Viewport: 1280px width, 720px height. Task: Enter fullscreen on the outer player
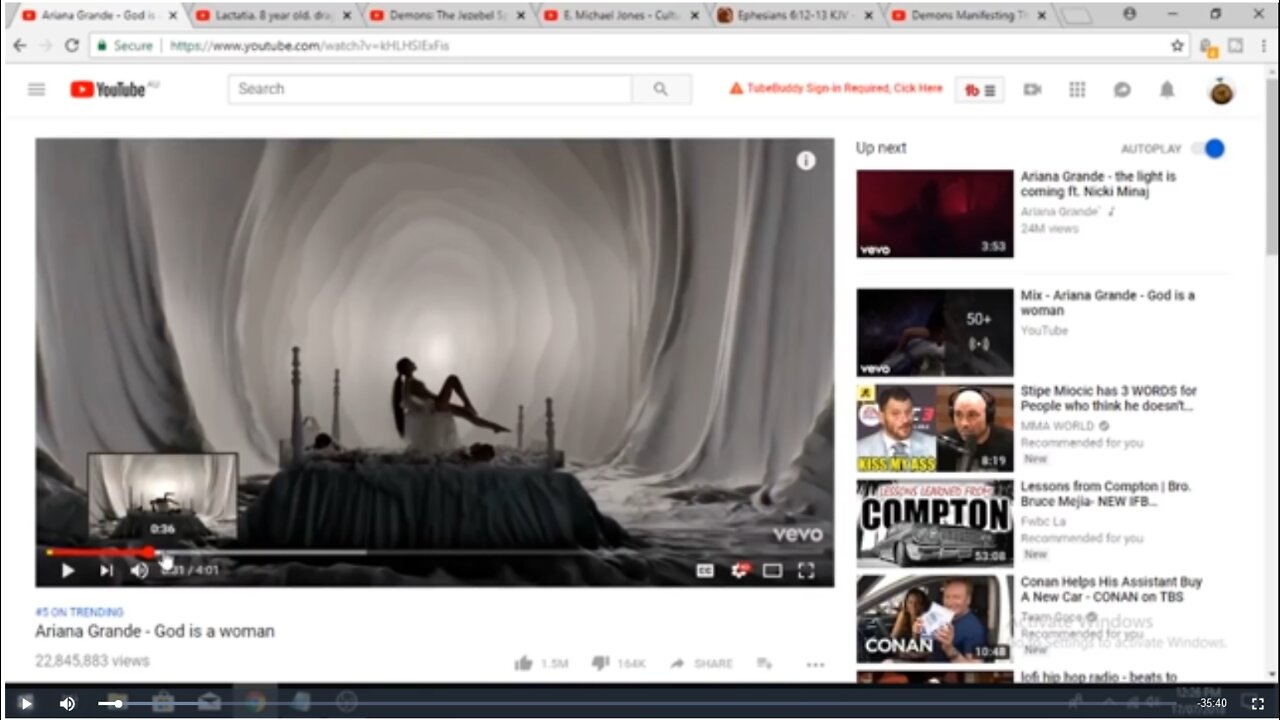[1257, 704]
